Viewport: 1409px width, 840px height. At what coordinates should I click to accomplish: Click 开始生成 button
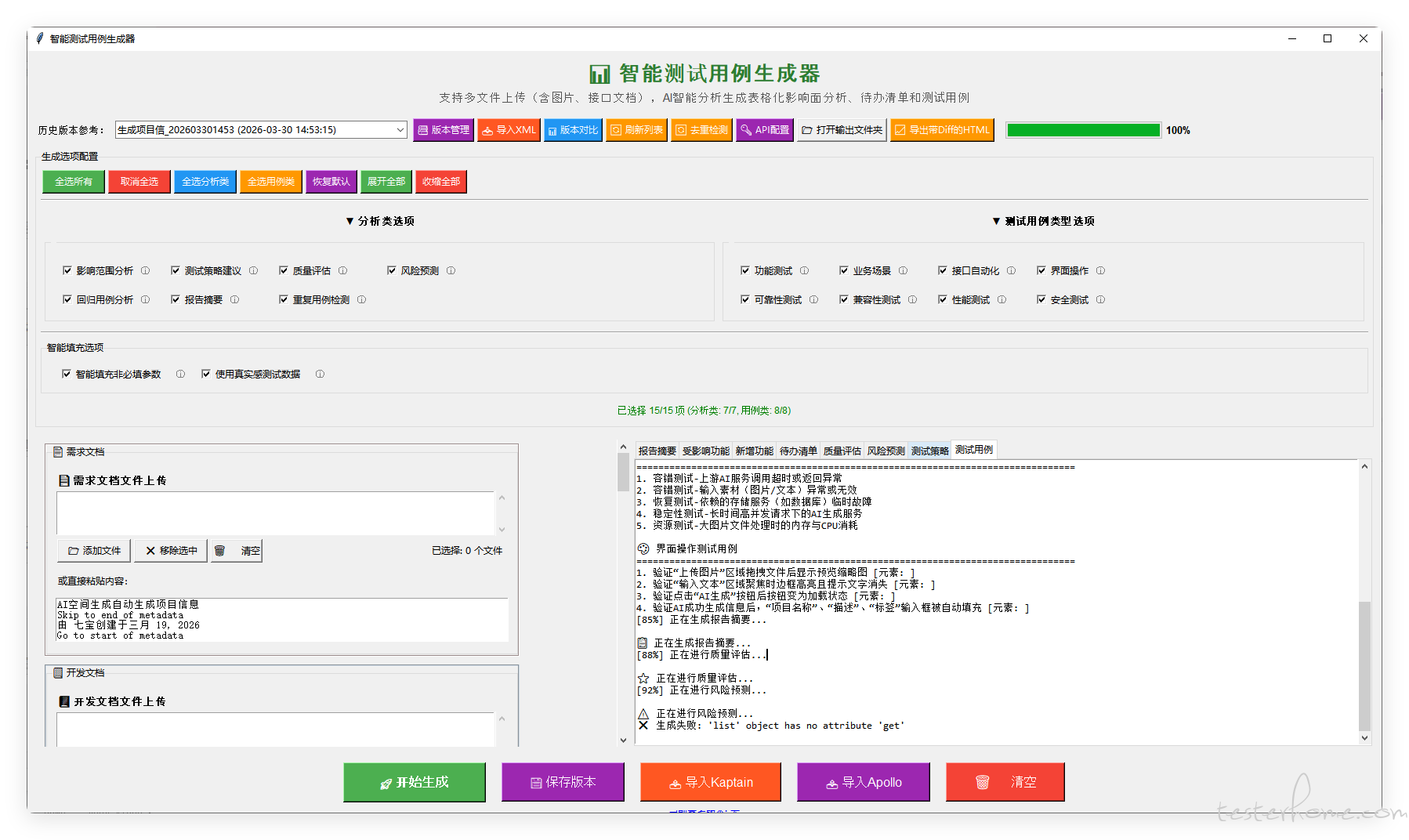click(x=415, y=782)
